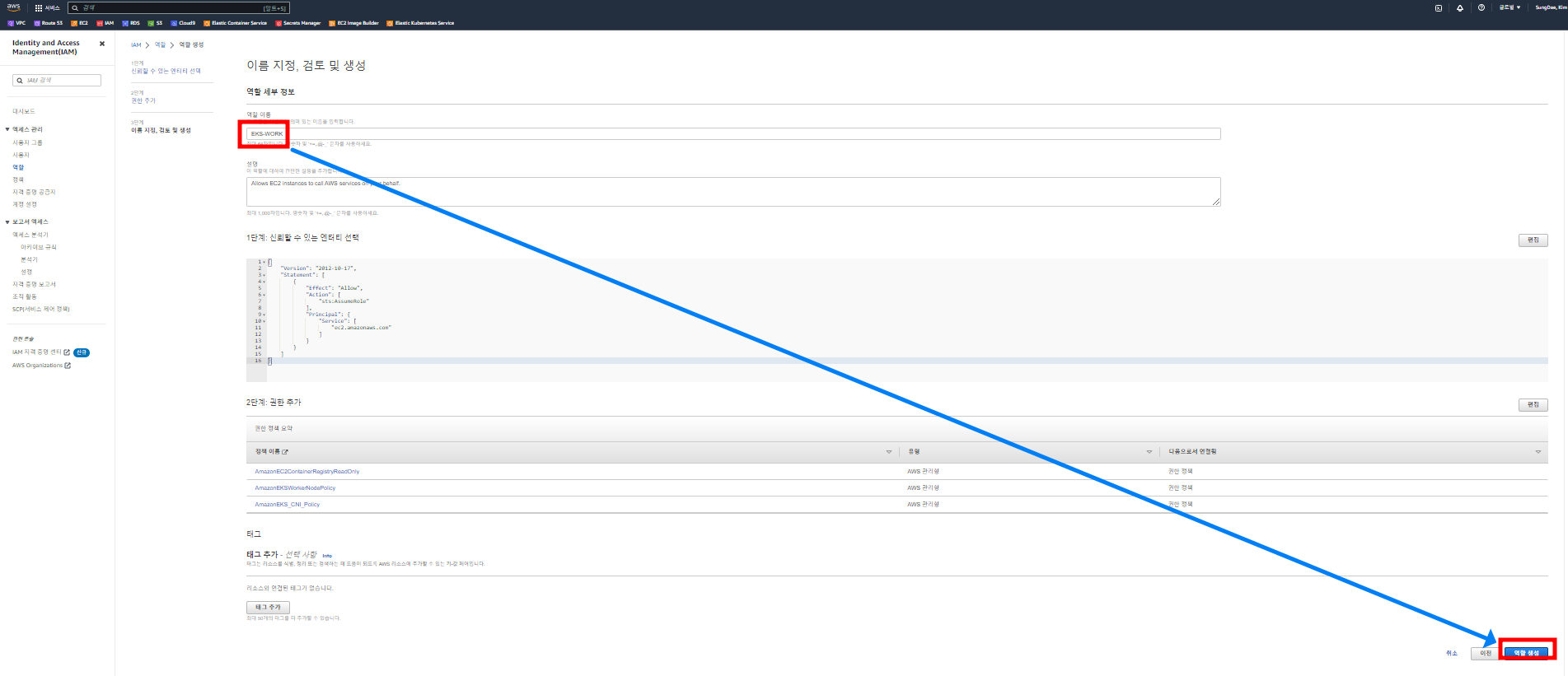The image size is (1568, 676).
Task: Close the IAM side navigation panel
Action: (102, 44)
